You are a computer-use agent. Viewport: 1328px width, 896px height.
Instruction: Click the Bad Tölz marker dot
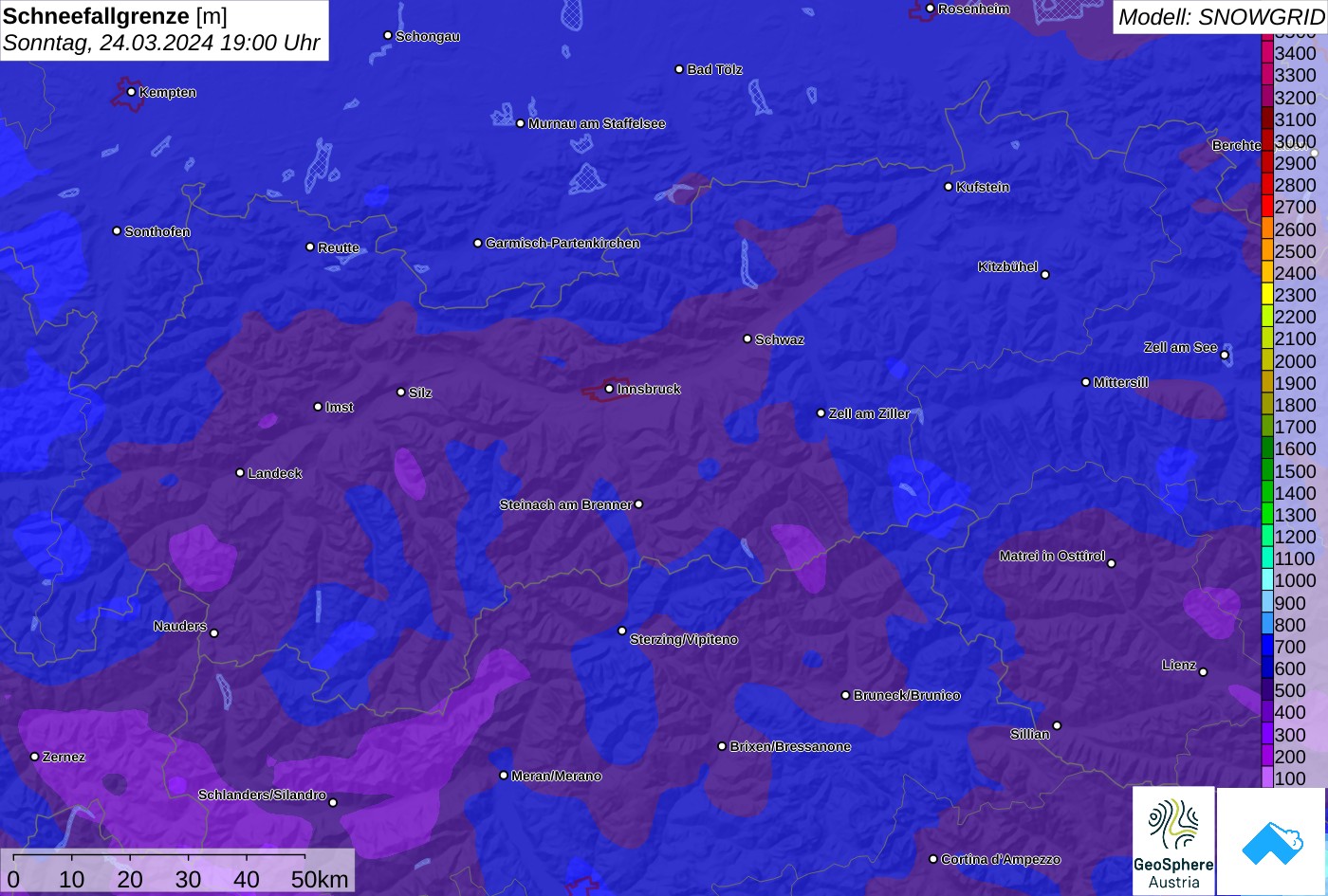[679, 69]
